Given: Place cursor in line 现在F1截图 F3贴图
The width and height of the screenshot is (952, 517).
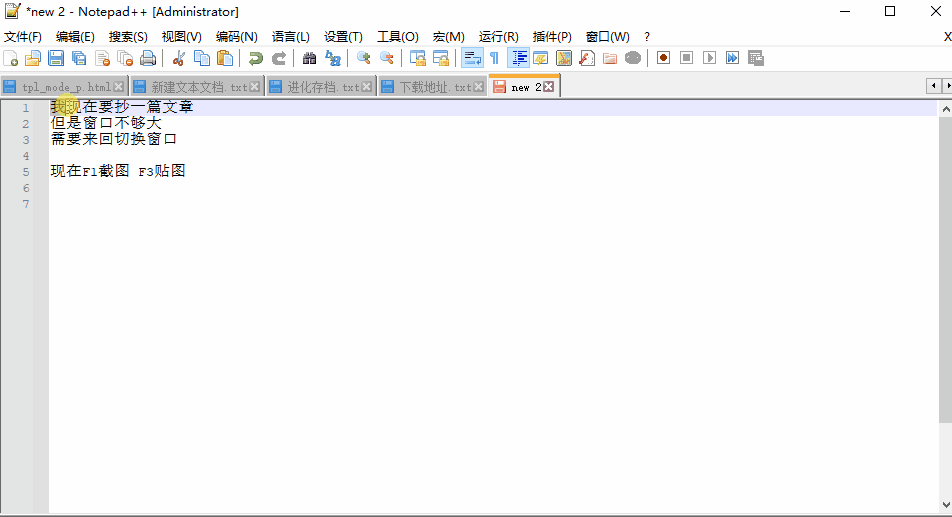Looking at the screenshot, I should click(118, 171).
